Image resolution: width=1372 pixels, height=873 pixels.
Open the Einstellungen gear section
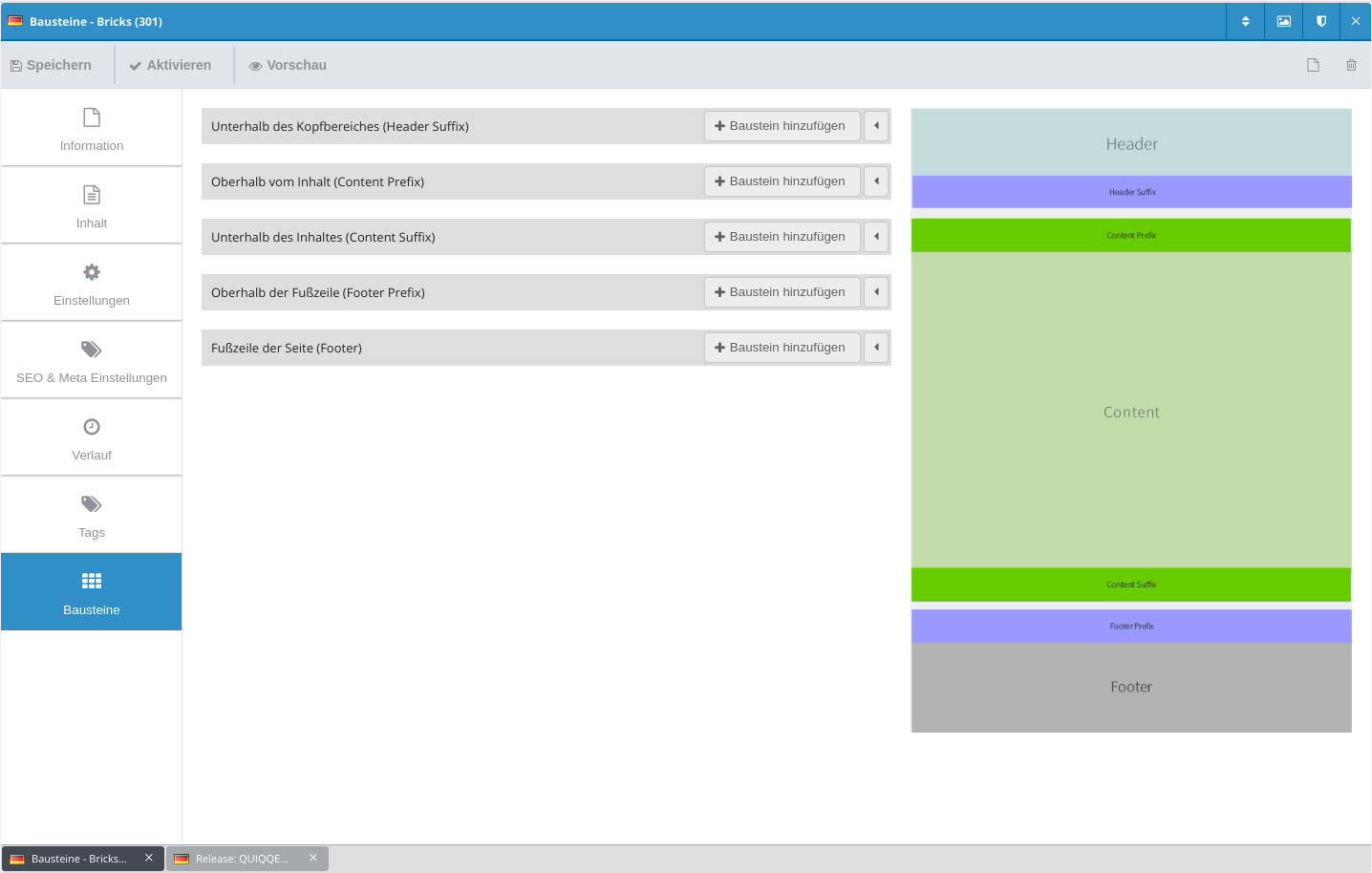(x=92, y=284)
